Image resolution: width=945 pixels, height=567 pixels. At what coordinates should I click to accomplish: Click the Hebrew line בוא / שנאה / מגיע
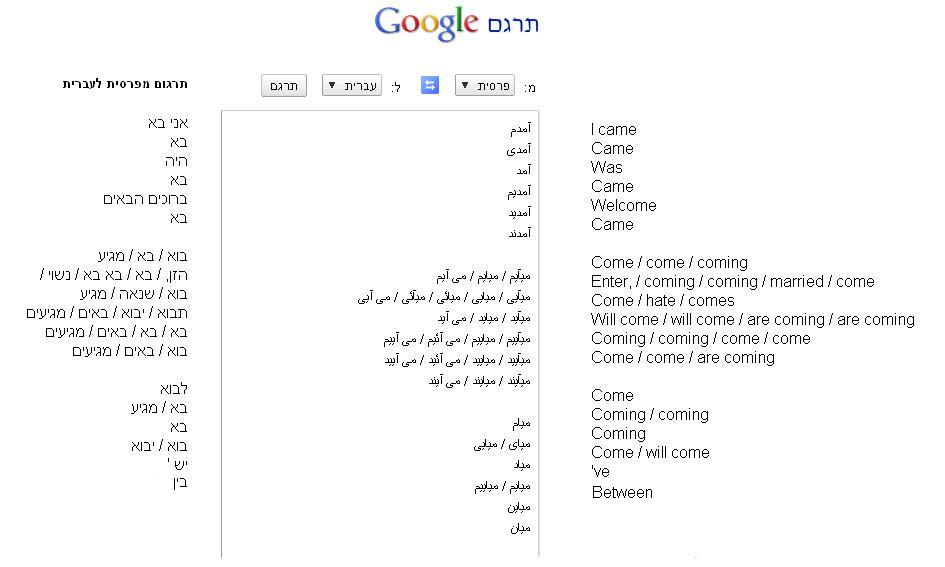click(x=134, y=294)
